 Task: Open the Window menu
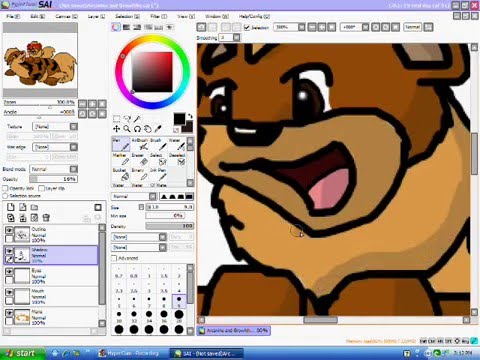point(217,16)
